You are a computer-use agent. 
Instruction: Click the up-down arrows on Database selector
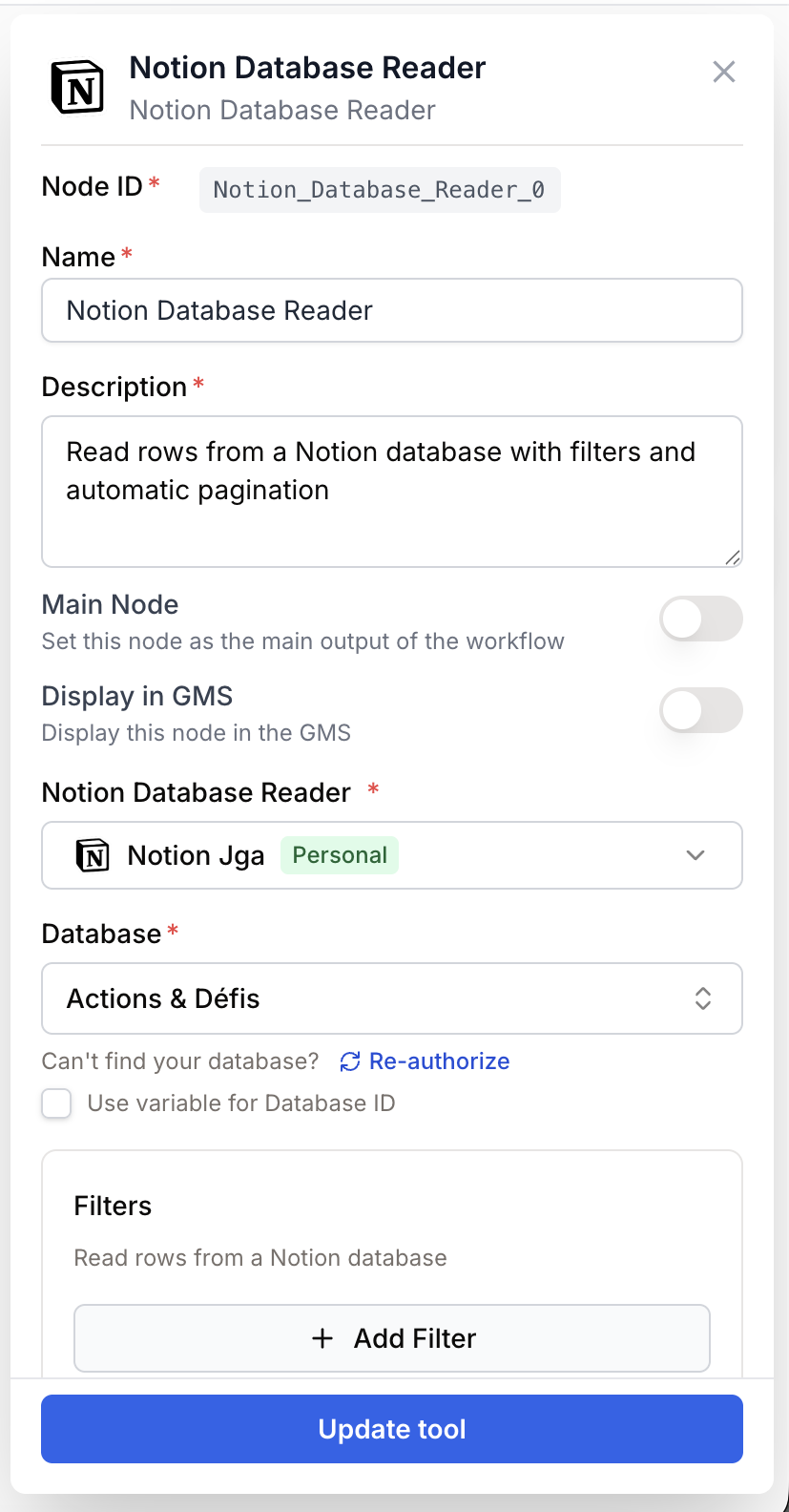[x=703, y=998]
